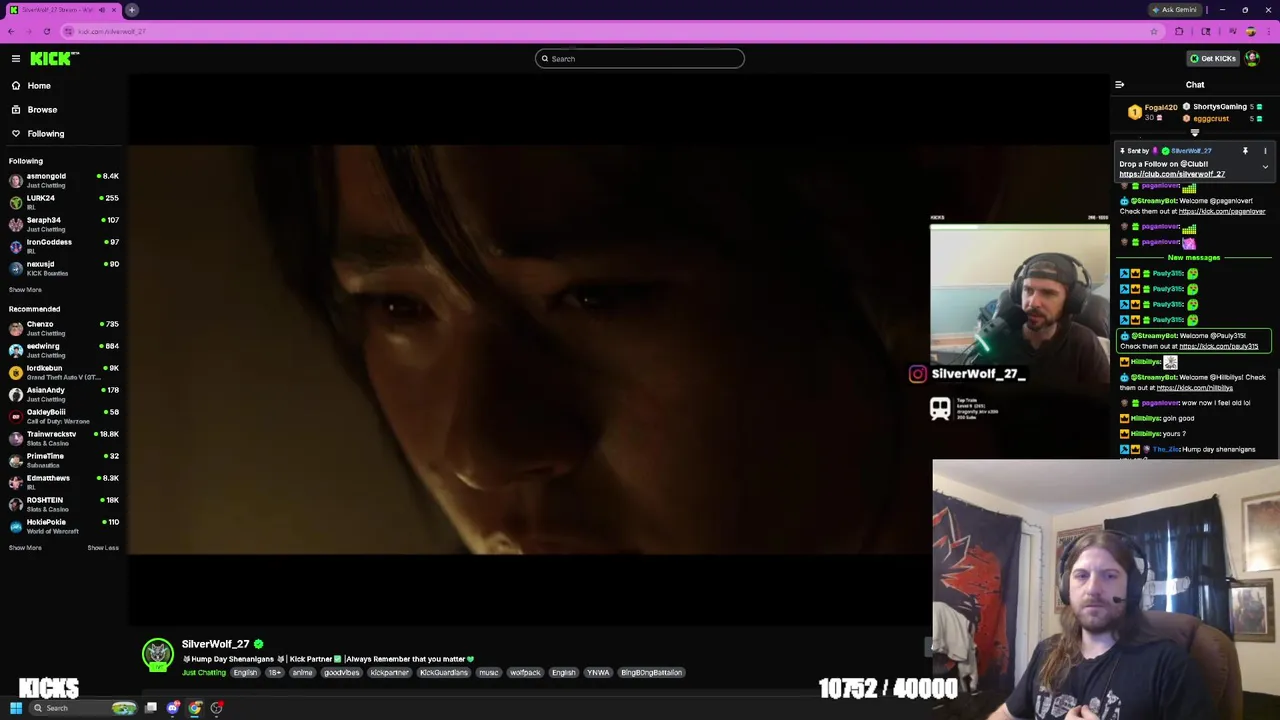Open kick.com/hillbillys link in chat
1280x720 pixels.
pyautogui.click(x=1195, y=388)
